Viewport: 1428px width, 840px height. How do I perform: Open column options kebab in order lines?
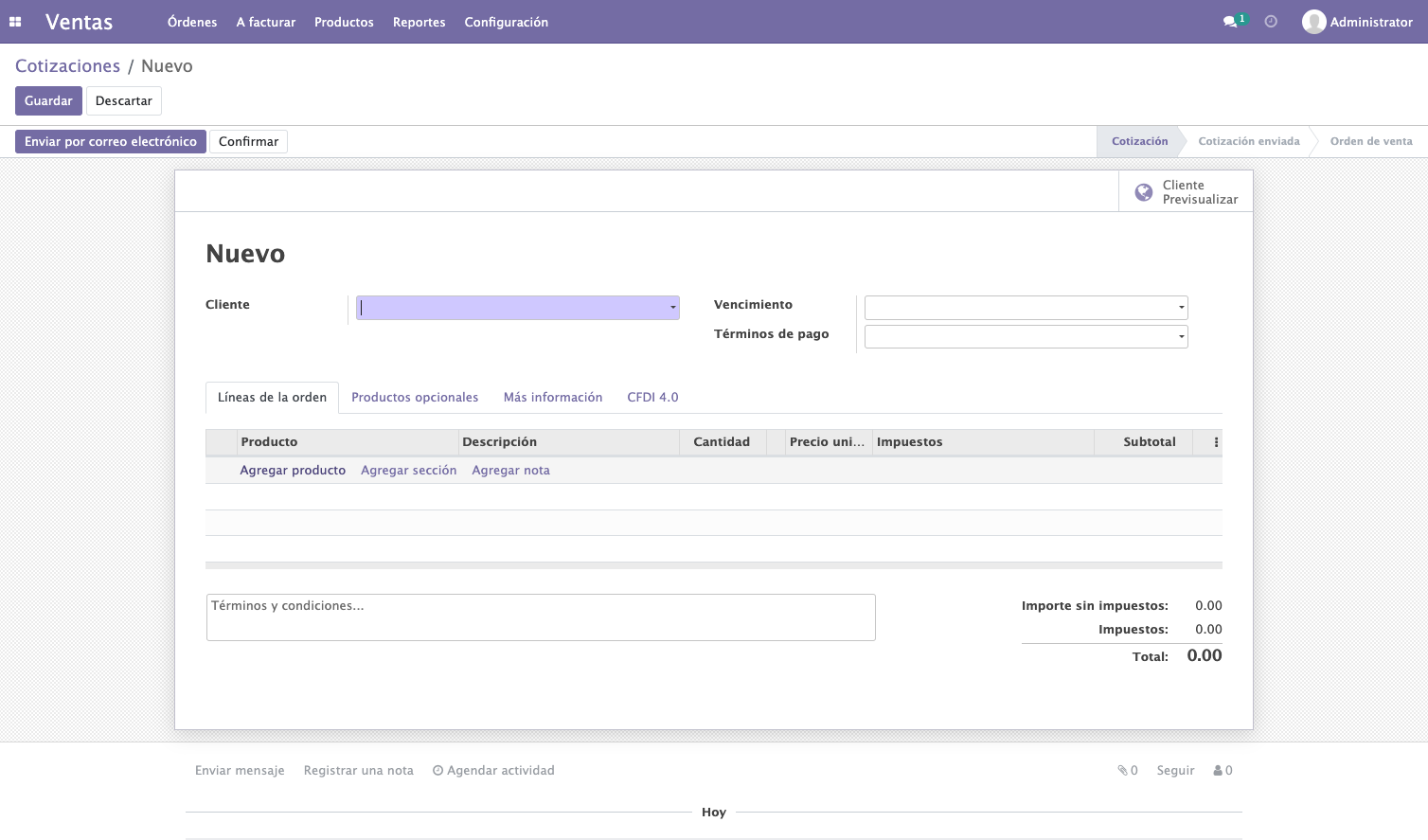1216,442
